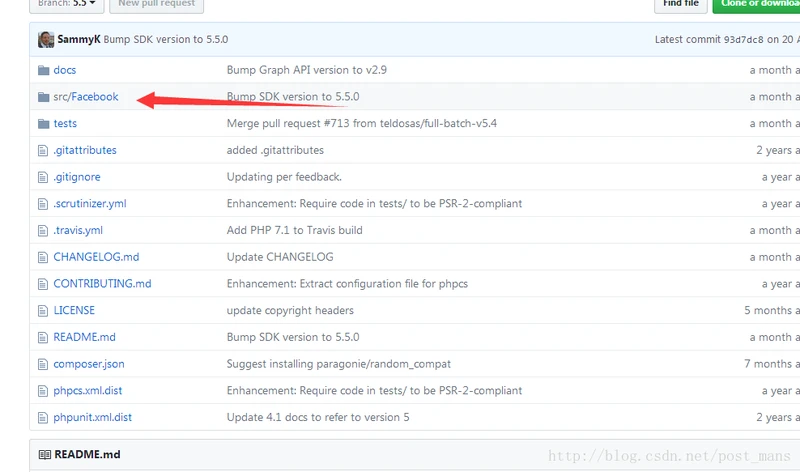Open the .gitattributes file
The width and height of the screenshot is (800, 472).
85,150
